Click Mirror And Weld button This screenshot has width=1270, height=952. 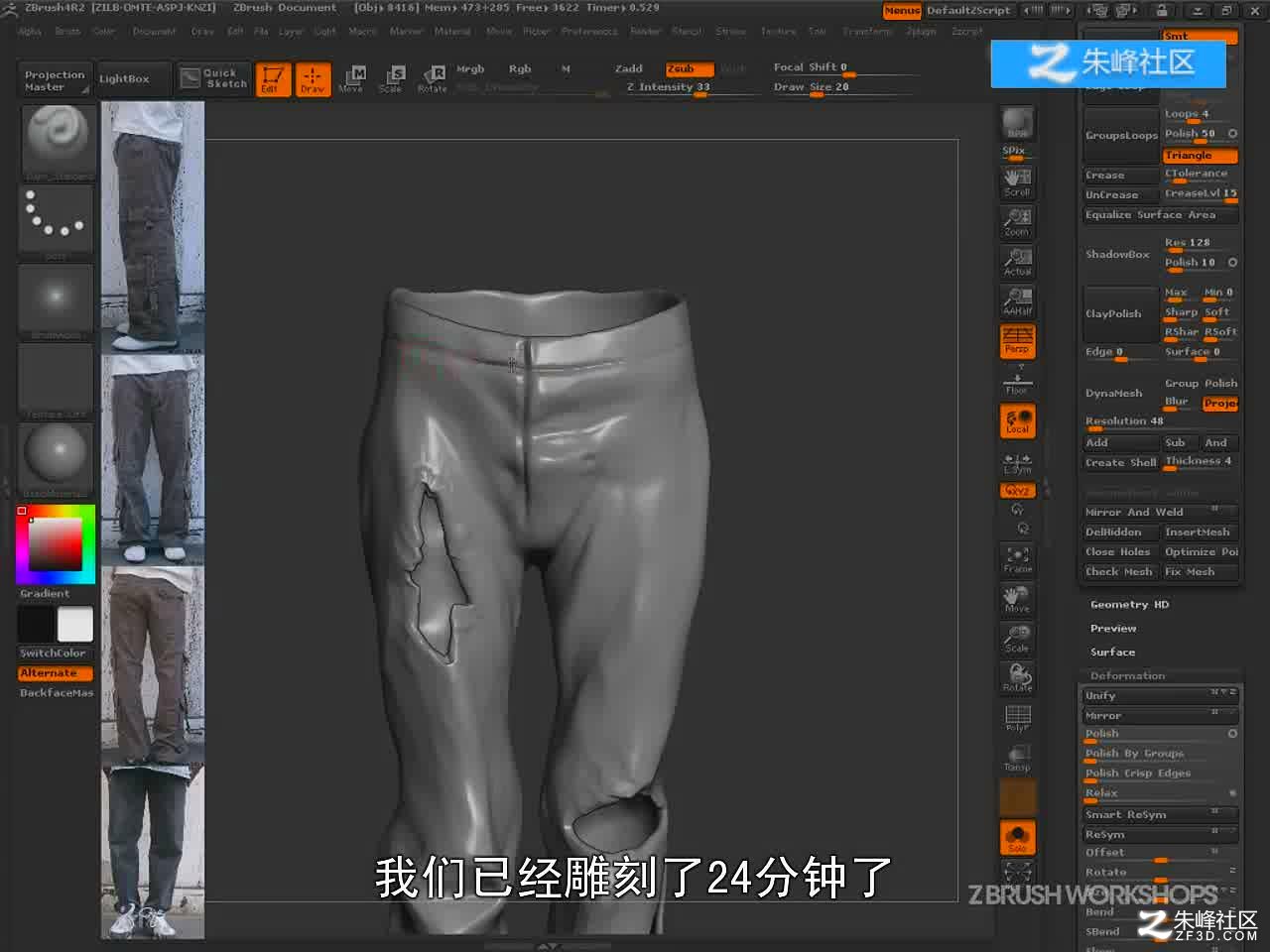pyautogui.click(x=1161, y=512)
